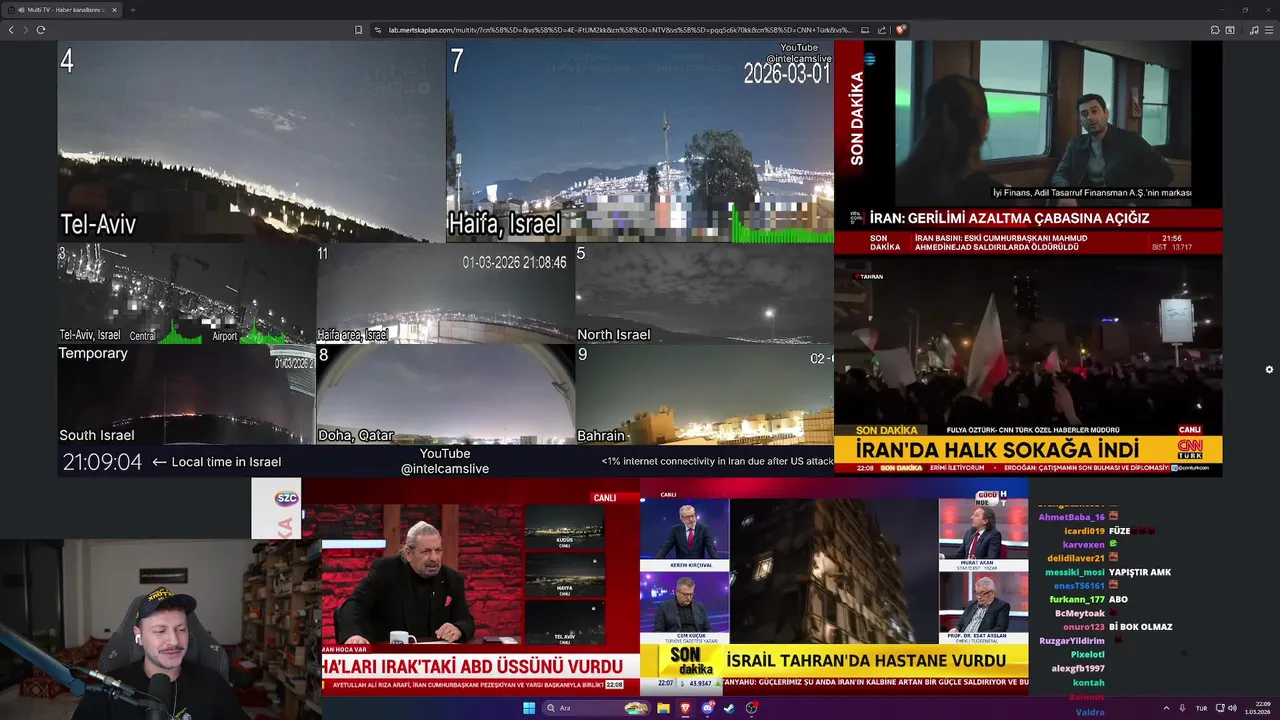Click chat username messiki_mosi
The image size is (1280, 720).
click(x=1075, y=572)
